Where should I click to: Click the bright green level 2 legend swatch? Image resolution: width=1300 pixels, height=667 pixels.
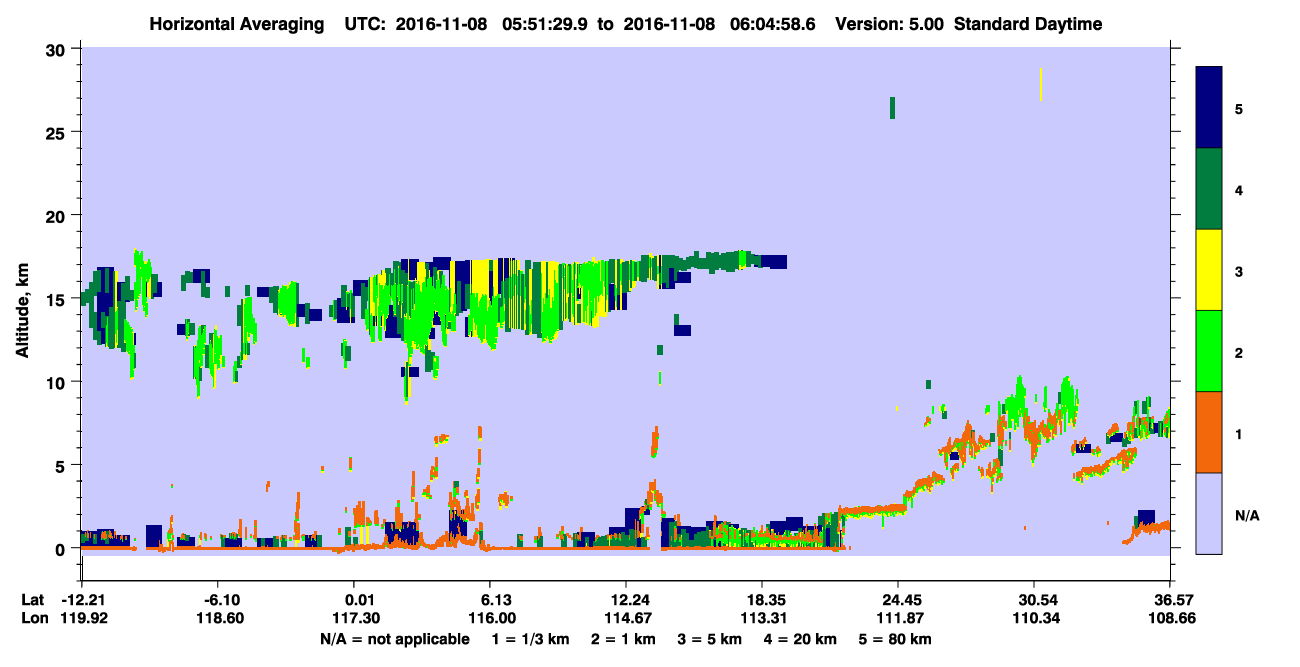(1209, 351)
